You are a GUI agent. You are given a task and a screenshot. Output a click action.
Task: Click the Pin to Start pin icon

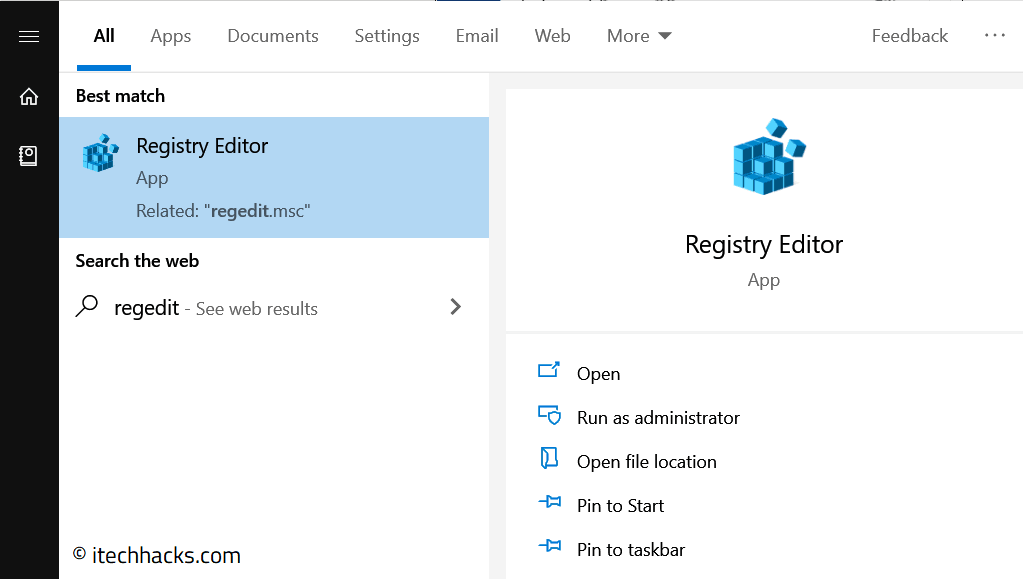coord(549,504)
